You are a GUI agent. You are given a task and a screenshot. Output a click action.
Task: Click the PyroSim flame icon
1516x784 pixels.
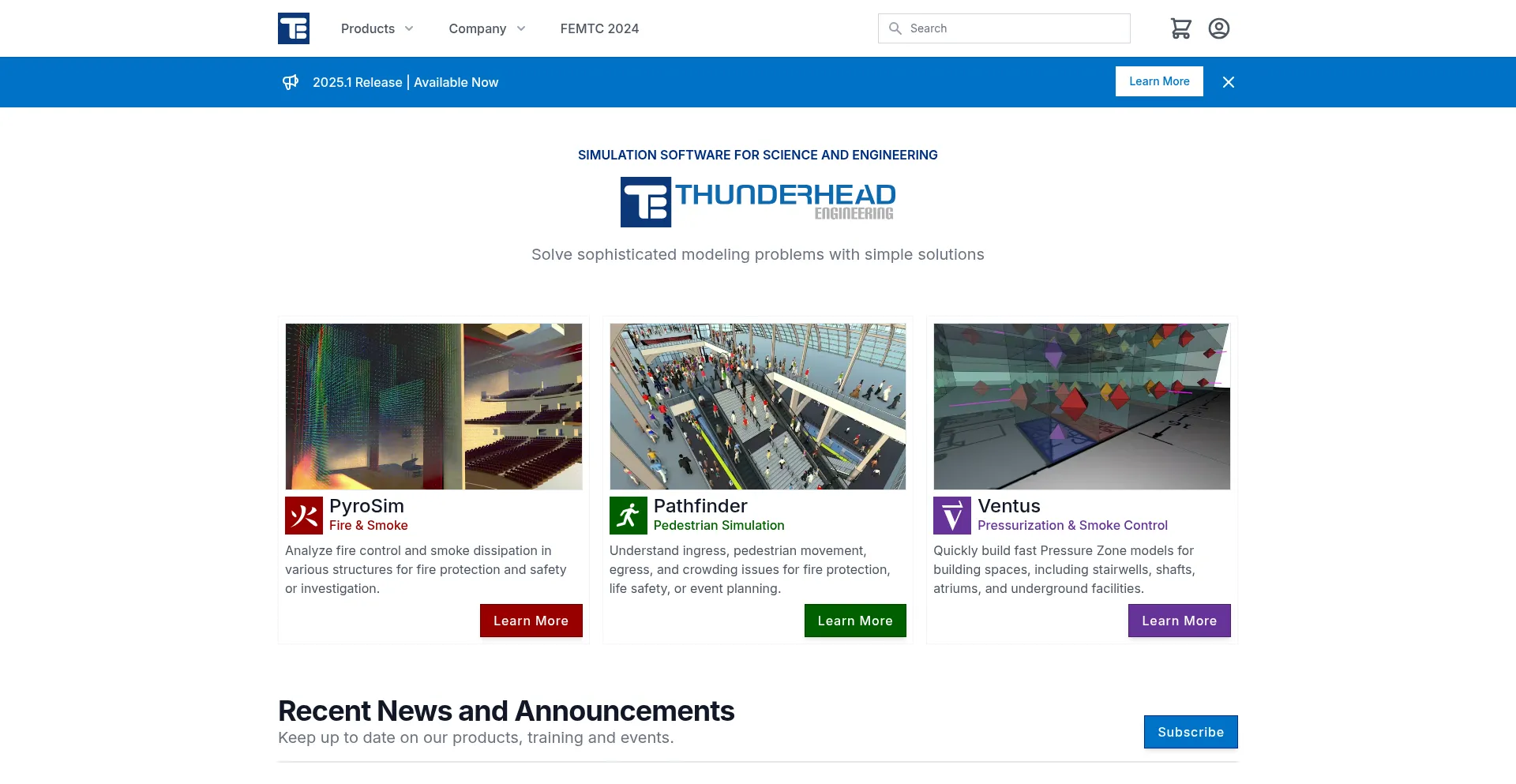click(304, 516)
